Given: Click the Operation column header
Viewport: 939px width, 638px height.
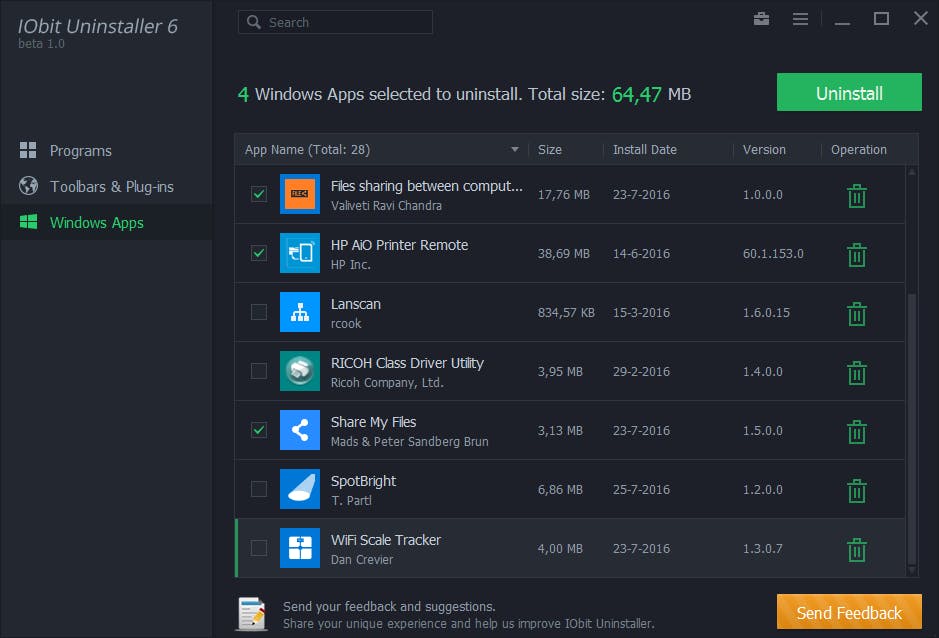Looking at the screenshot, I should coord(858,150).
